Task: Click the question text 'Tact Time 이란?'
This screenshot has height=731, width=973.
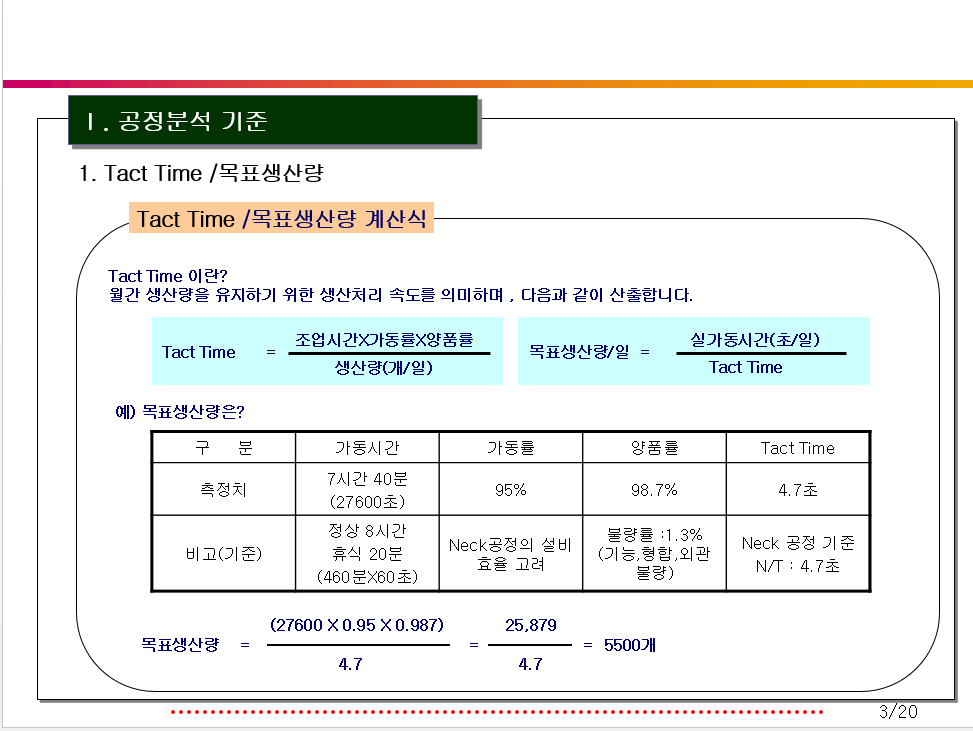Action: (x=168, y=276)
